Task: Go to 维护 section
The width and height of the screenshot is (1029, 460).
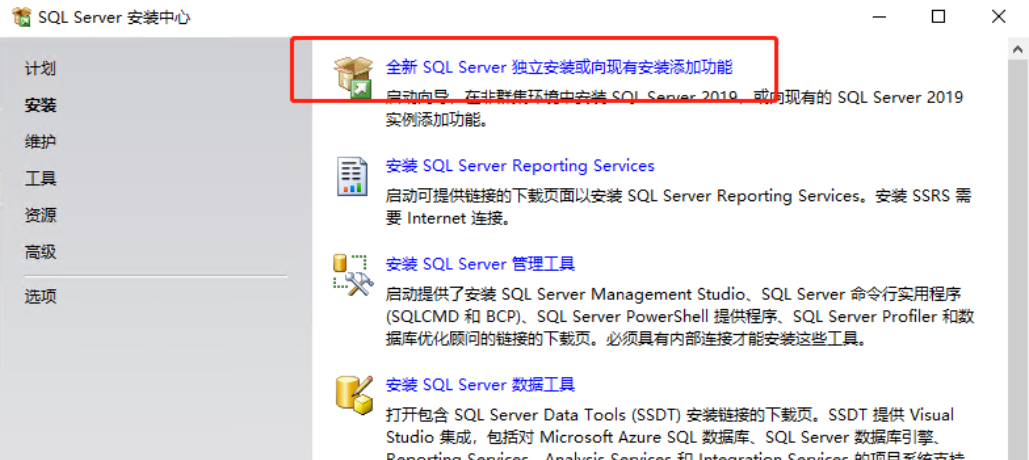Action: [x=41, y=142]
